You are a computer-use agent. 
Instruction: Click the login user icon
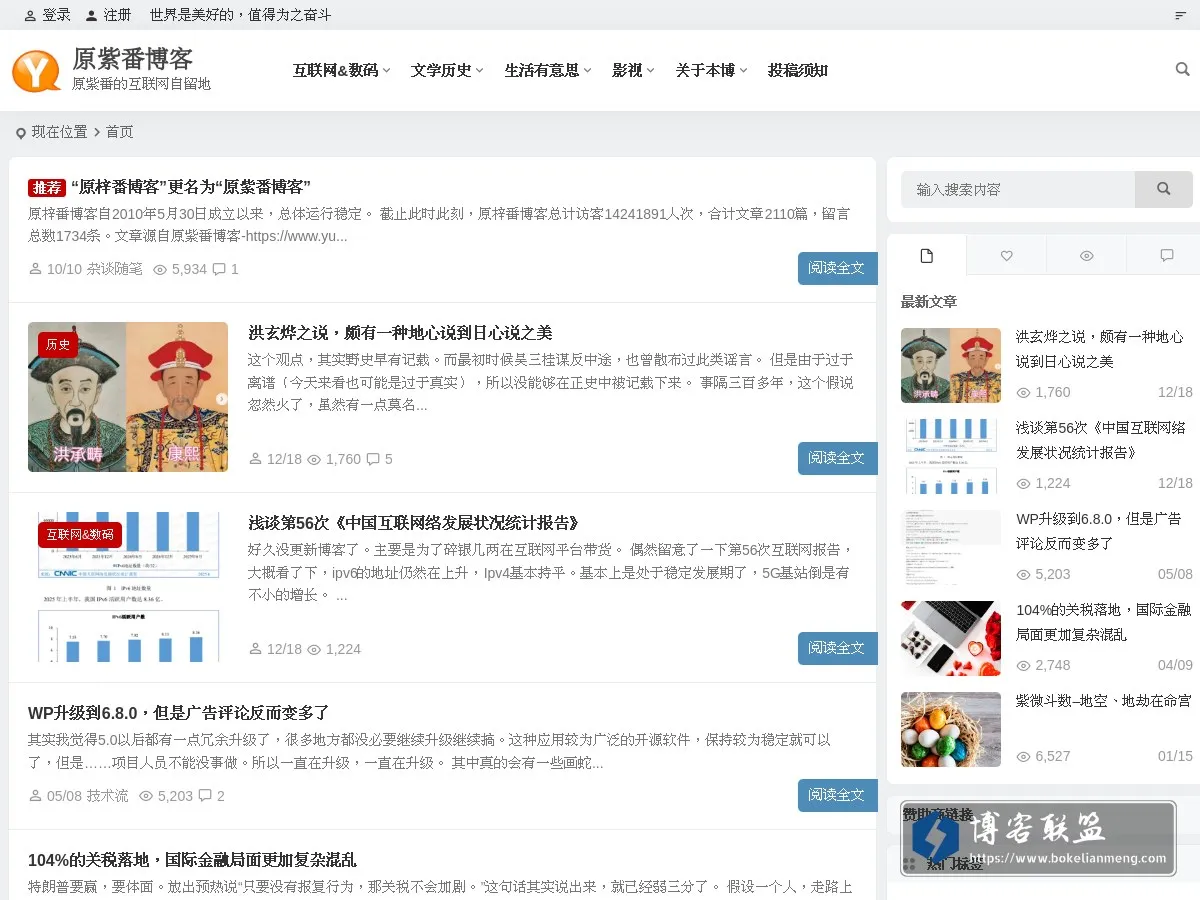(30, 16)
